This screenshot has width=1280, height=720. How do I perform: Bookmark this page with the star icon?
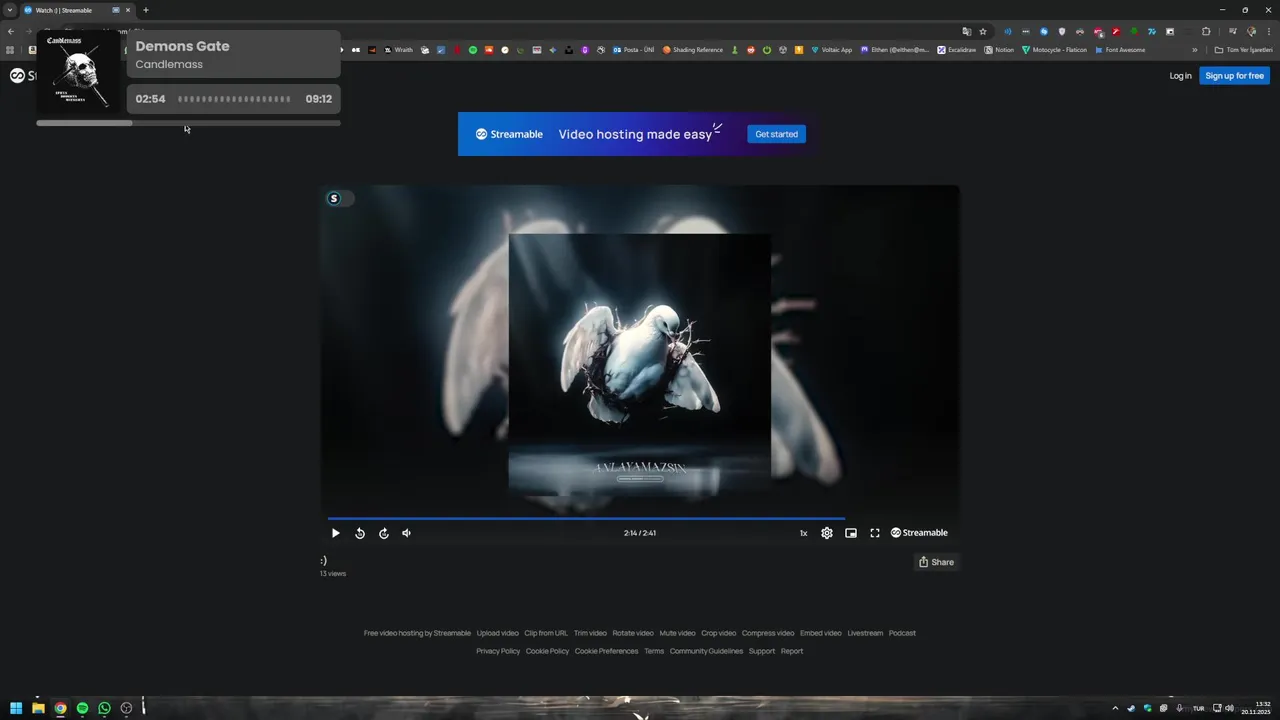[x=983, y=31]
